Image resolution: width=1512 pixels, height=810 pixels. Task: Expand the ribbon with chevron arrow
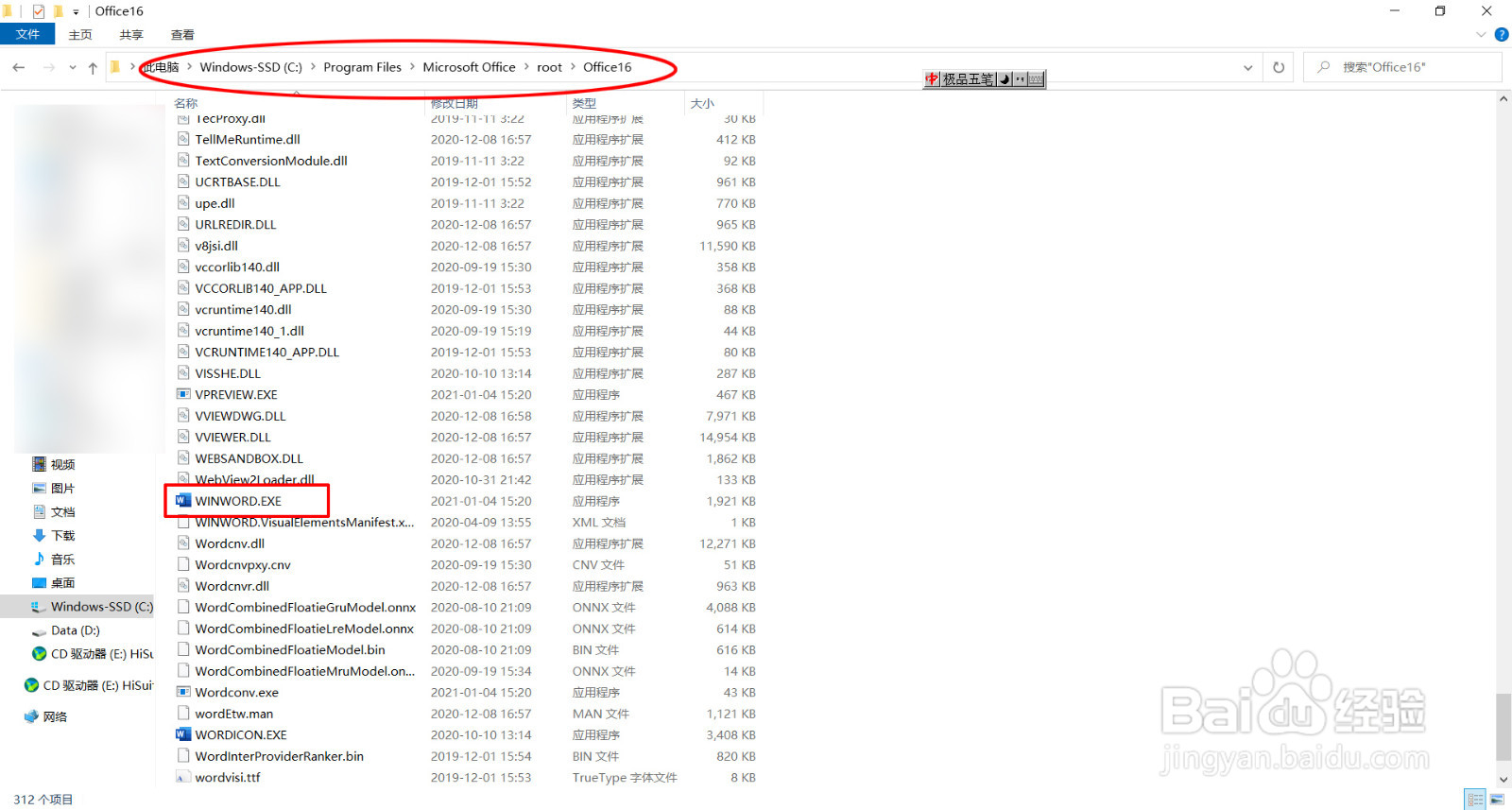1481,35
